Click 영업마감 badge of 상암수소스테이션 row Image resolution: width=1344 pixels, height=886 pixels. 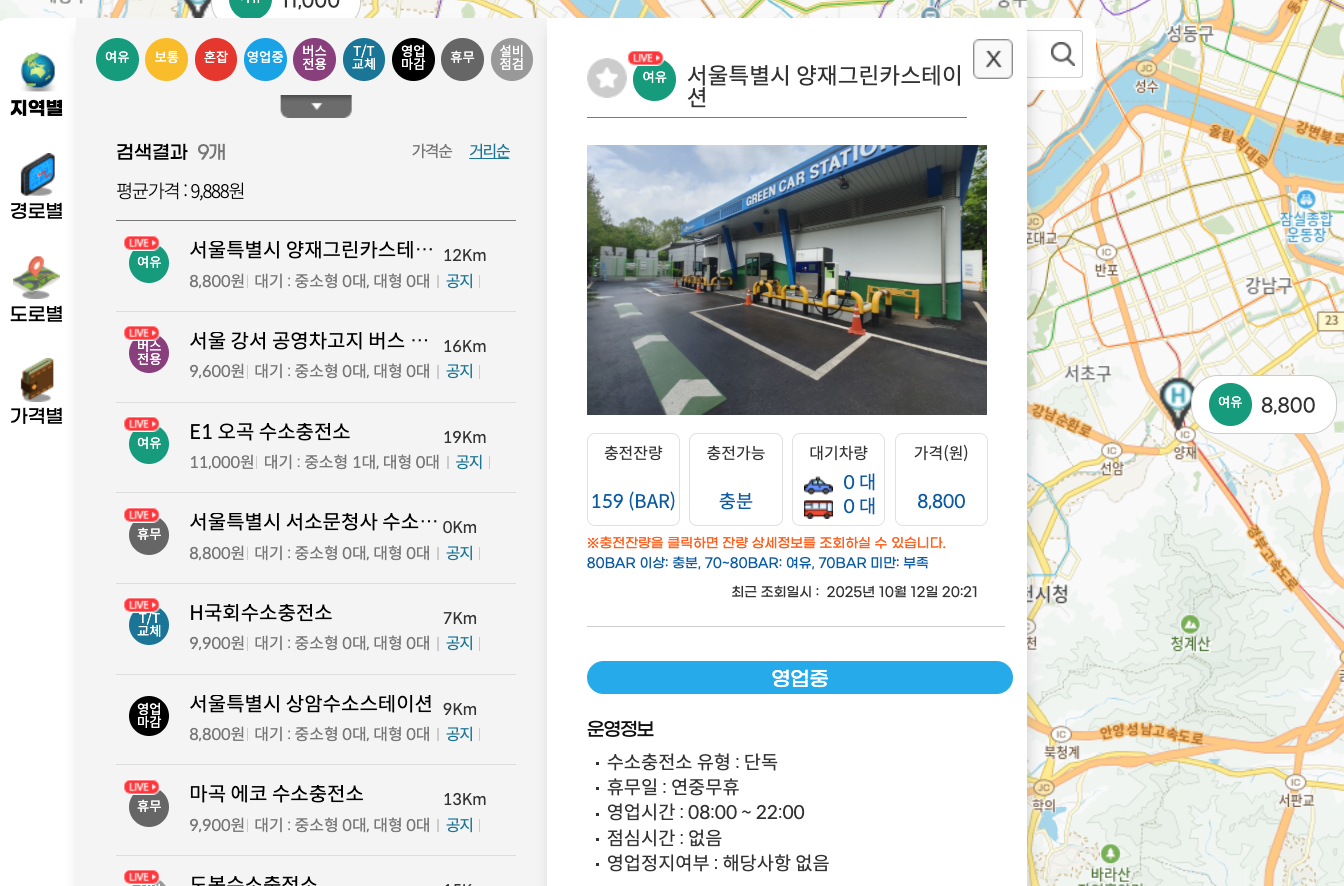tap(148, 715)
